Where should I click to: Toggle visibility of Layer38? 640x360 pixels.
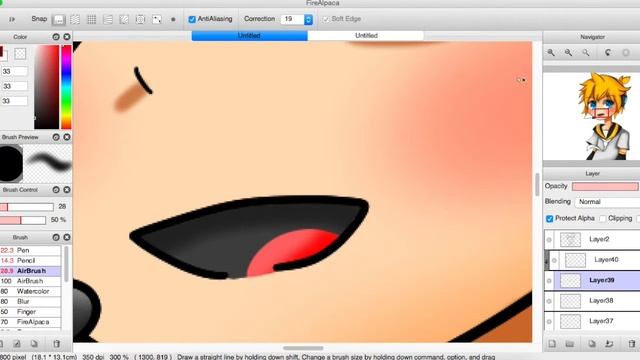(x=549, y=301)
